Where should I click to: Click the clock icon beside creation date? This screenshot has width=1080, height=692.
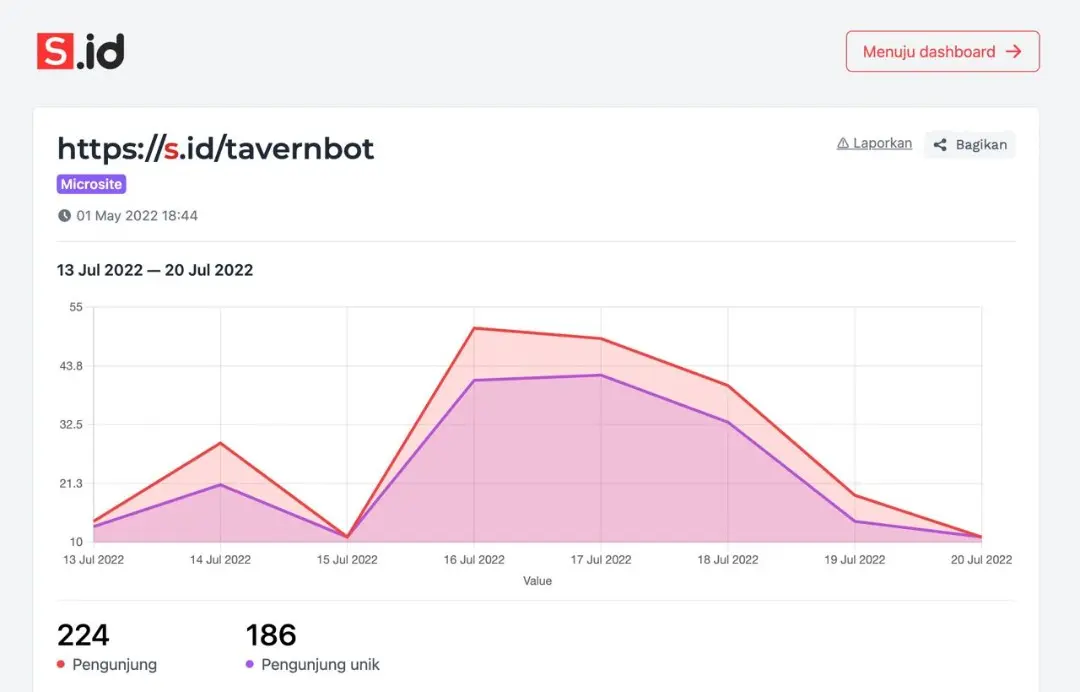(64, 215)
